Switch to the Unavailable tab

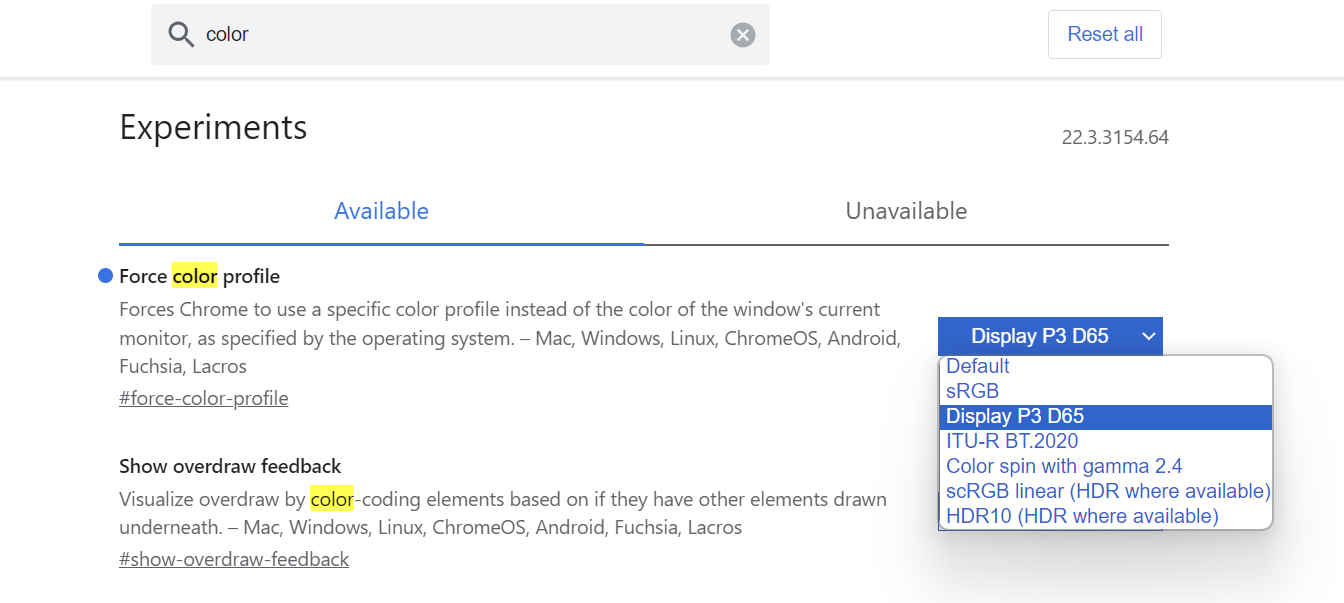click(906, 211)
